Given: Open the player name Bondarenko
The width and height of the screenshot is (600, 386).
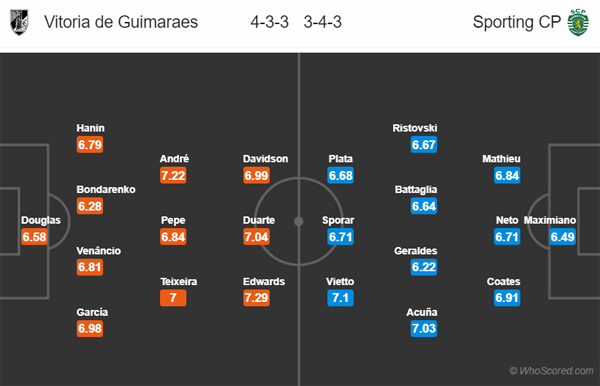Looking at the screenshot, I should pyautogui.click(x=106, y=189).
